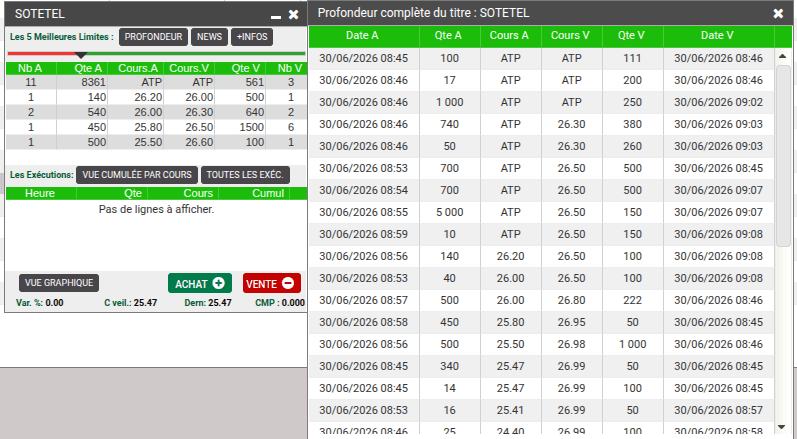Select the 25.80 bid price in limits
Viewport: 797px width, 439px height.
tap(148, 127)
